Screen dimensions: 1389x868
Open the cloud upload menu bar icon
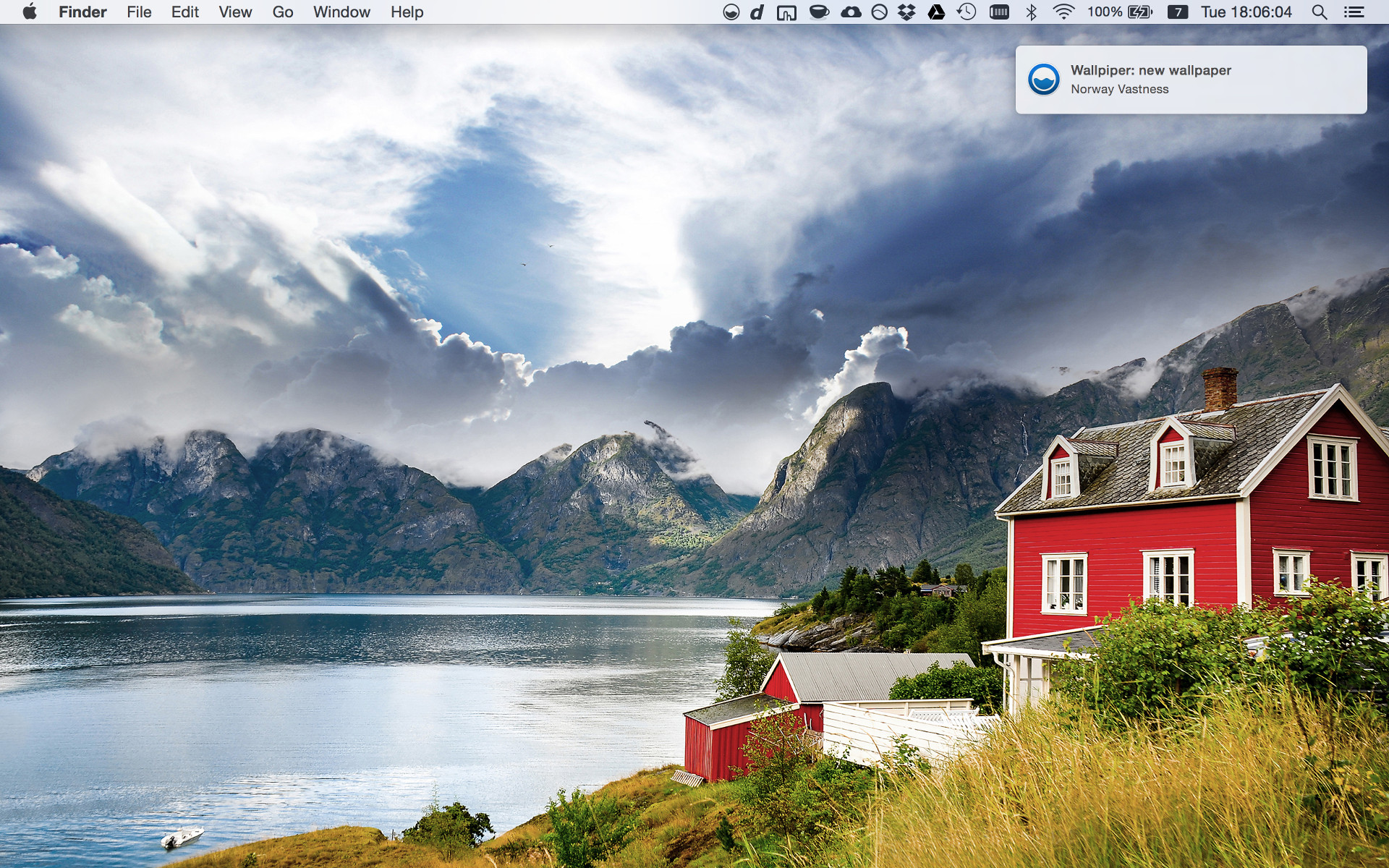[x=851, y=12]
